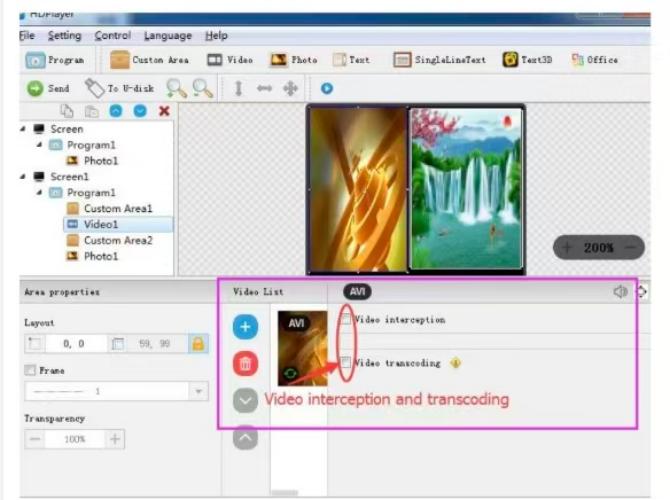Select Custom Area2 in the tree
Image resolution: width=670 pixels, height=500 pixels.
117,240
